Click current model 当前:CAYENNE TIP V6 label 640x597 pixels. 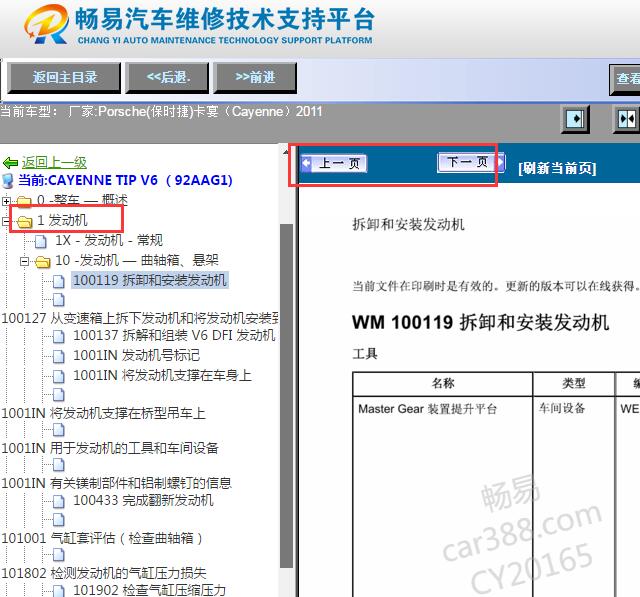[125, 180]
